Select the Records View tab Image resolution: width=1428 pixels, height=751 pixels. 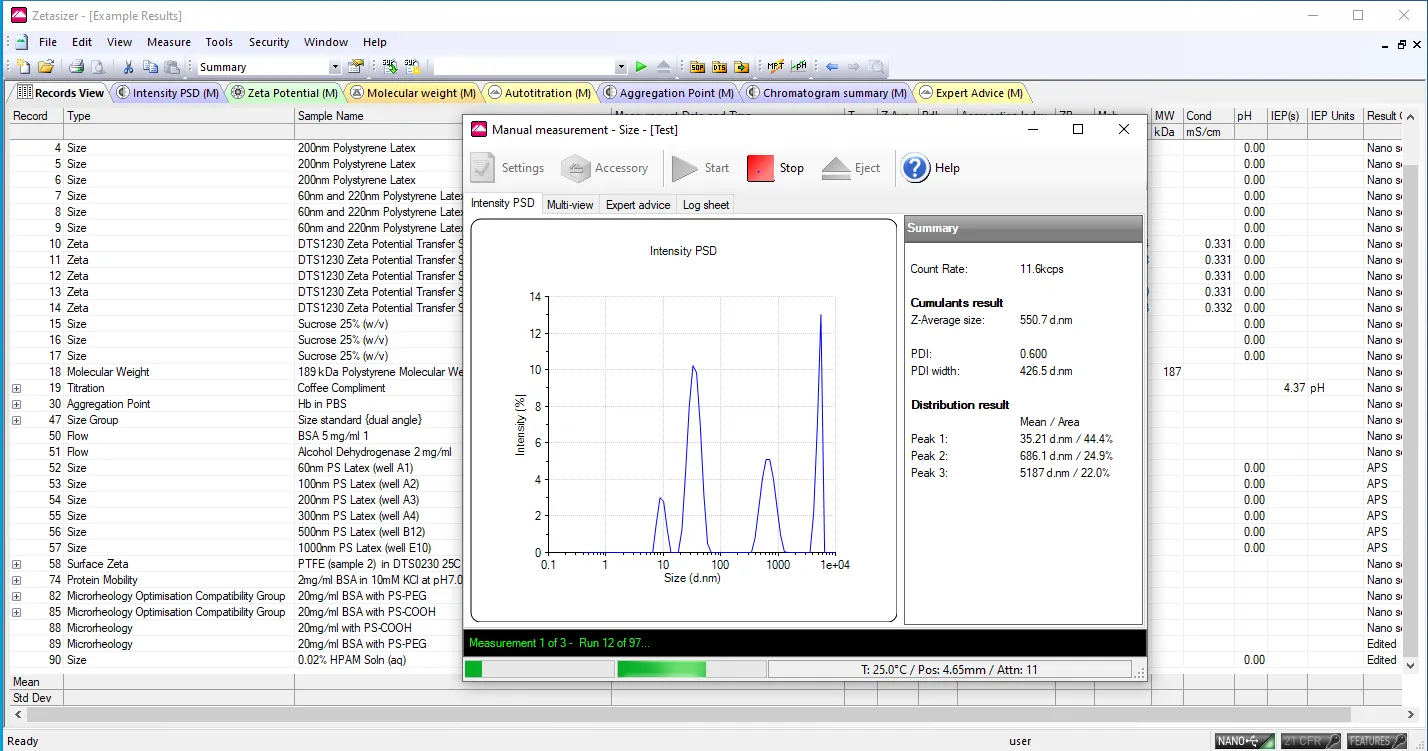click(x=60, y=93)
